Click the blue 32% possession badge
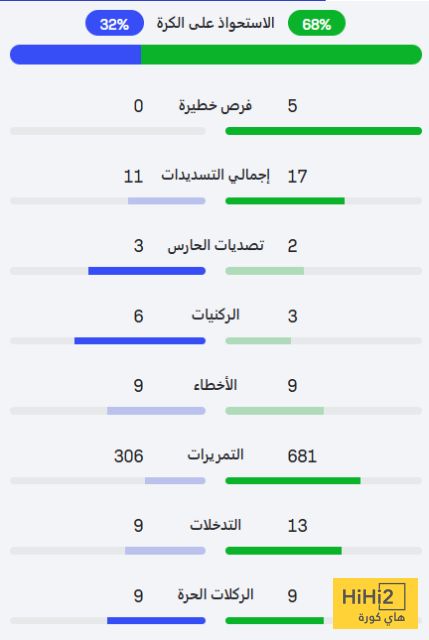The image size is (429, 640). 114,23
